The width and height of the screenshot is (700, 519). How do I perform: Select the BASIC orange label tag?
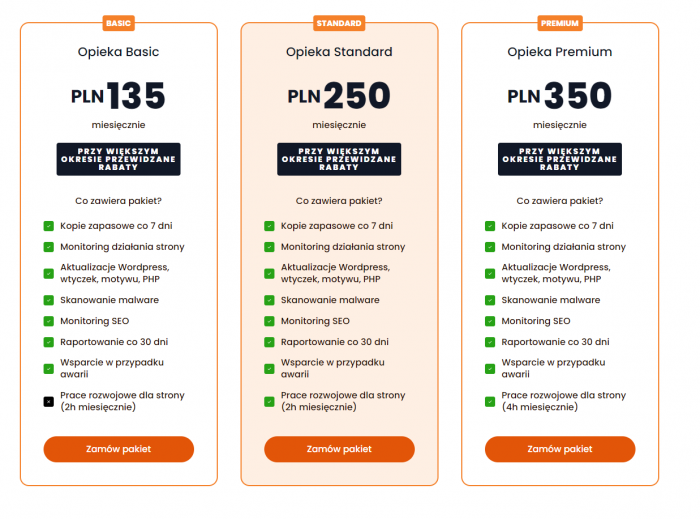click(x=118, y=22)
